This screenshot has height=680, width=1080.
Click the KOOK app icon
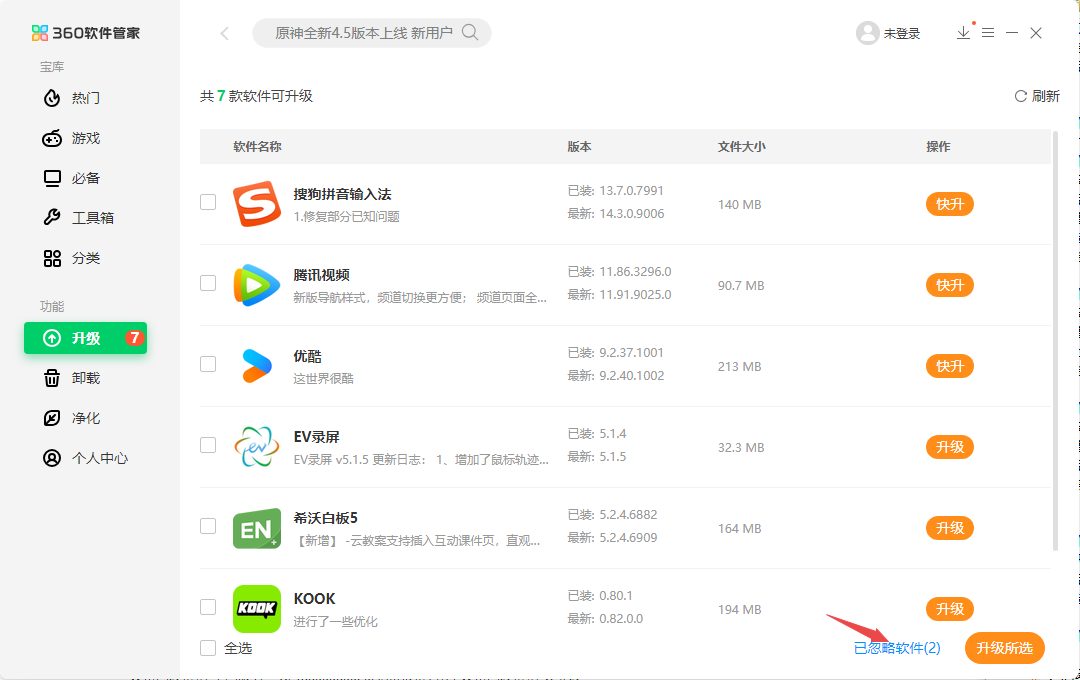[x=257, y=609]
